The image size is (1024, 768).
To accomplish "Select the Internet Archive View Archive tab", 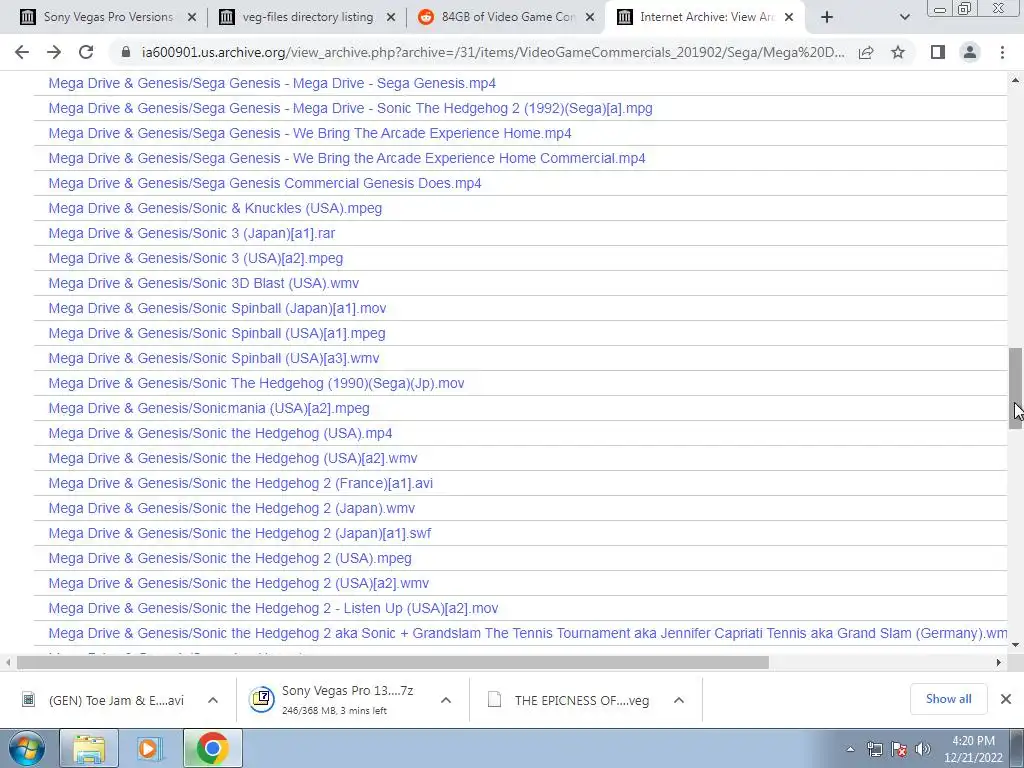I will click(x=705, y=17).
